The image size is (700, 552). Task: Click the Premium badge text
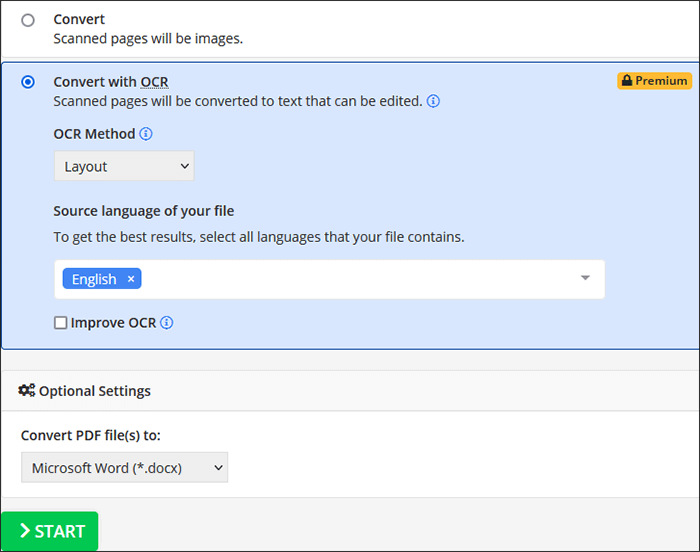pyautogui.click(x=661, y=81)
